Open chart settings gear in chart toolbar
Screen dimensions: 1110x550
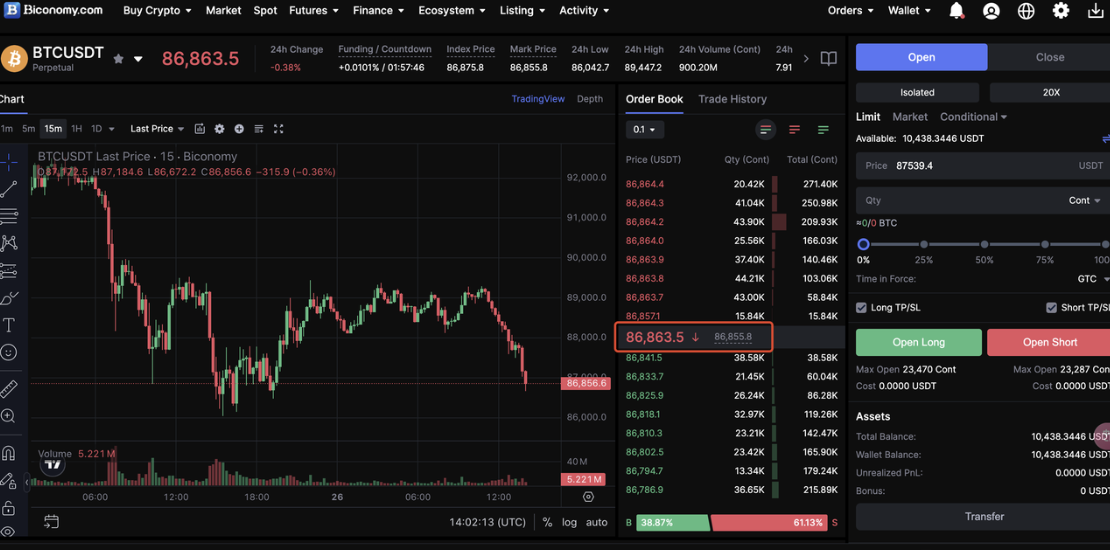click(219, 129)
